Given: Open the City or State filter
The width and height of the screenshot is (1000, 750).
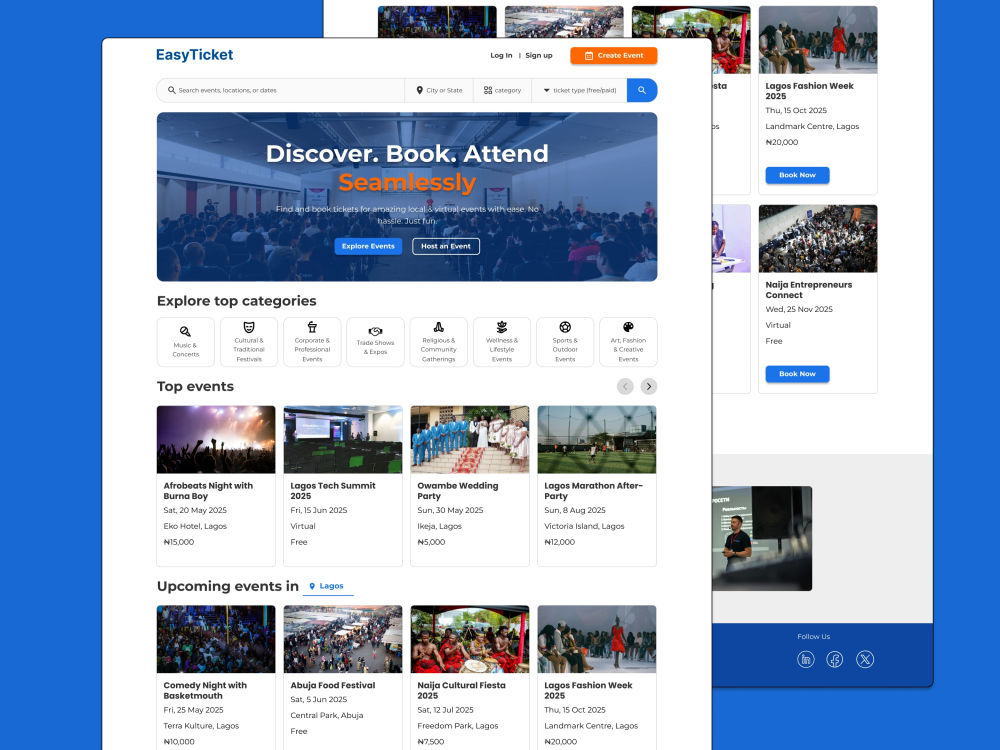Looking at the screenshot, I should [439, 91].
